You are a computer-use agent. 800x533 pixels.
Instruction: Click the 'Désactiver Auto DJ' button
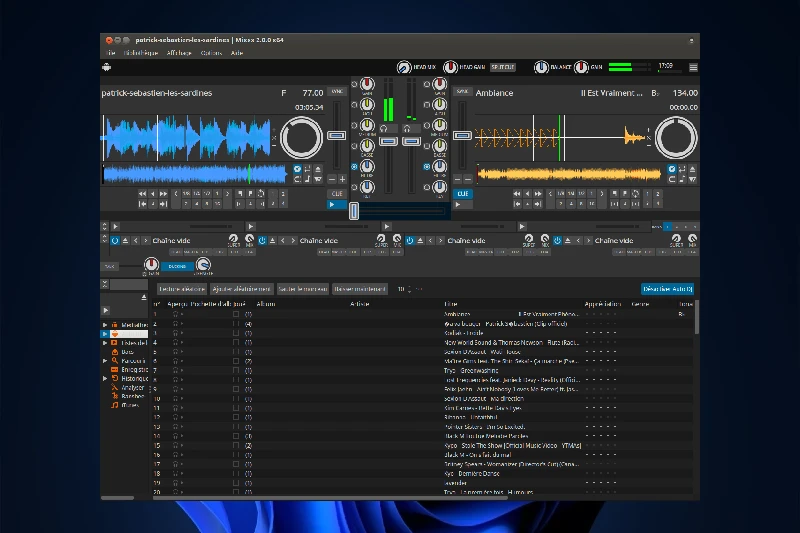pyautogui.click(x=667, y=289)
